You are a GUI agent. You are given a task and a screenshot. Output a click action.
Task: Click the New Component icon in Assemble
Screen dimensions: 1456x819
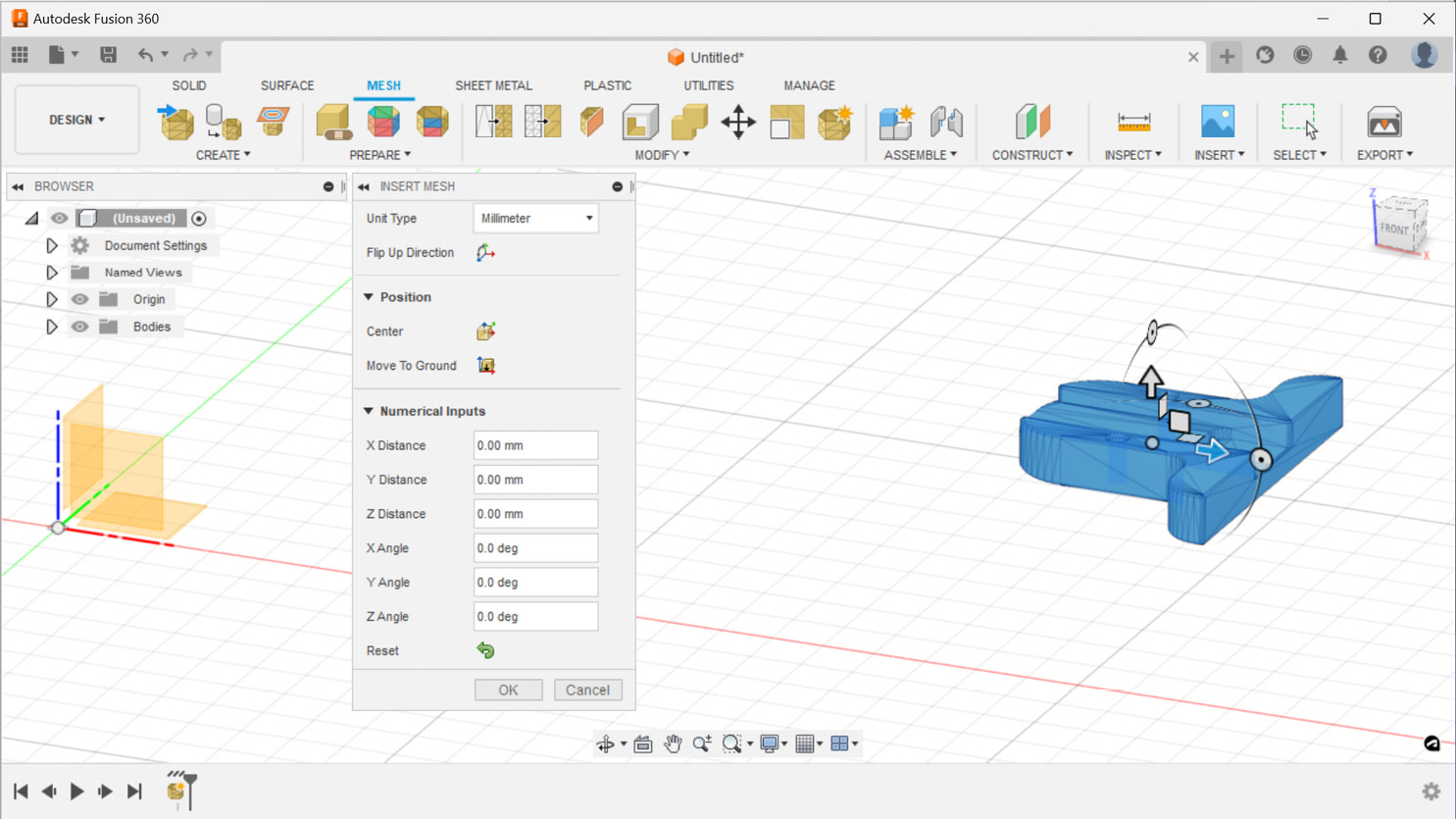(896, 122)
